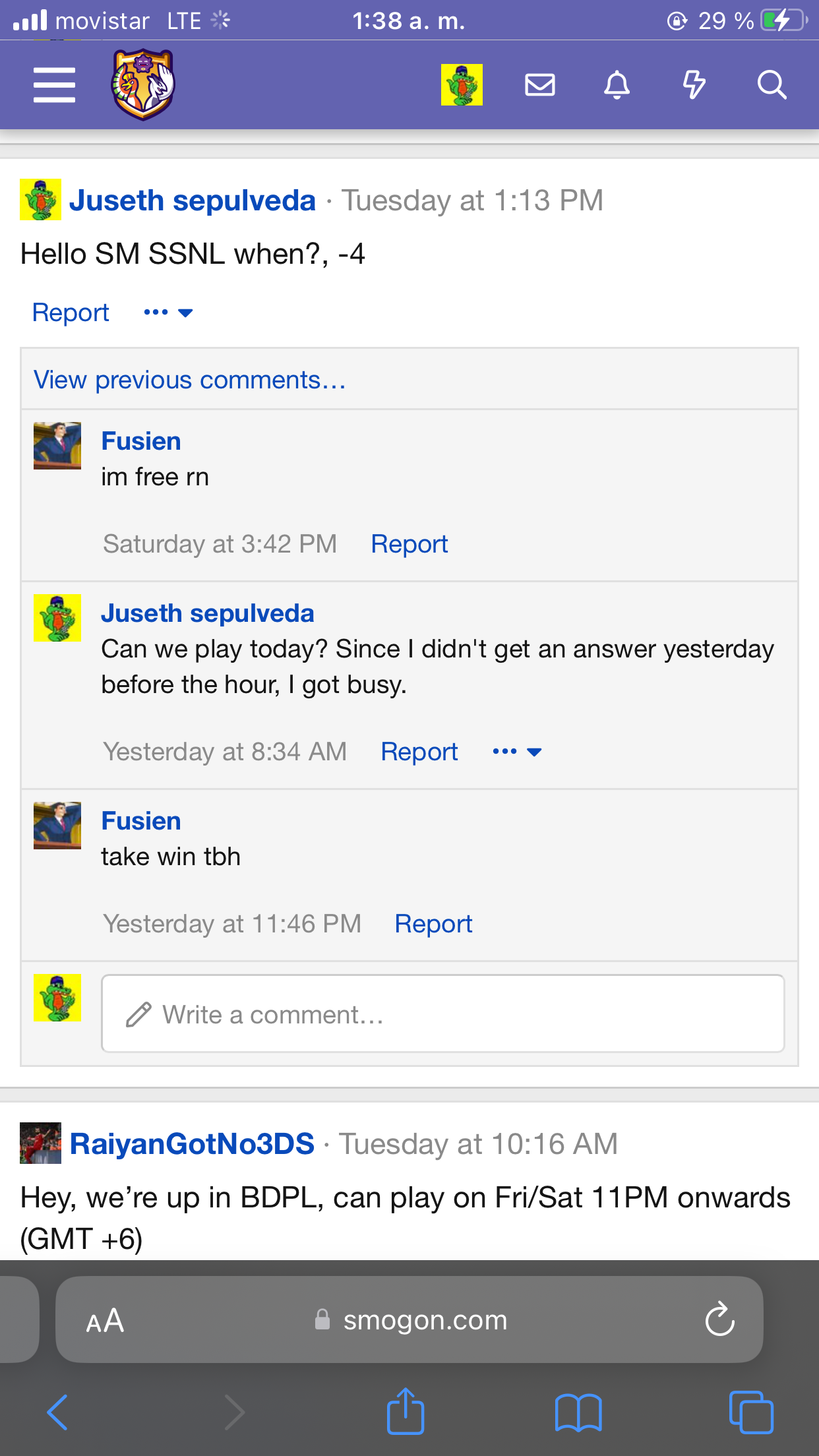Expand options dropdown under profile post
Screen dimensions: 819x1456
[x=168, y=313]
